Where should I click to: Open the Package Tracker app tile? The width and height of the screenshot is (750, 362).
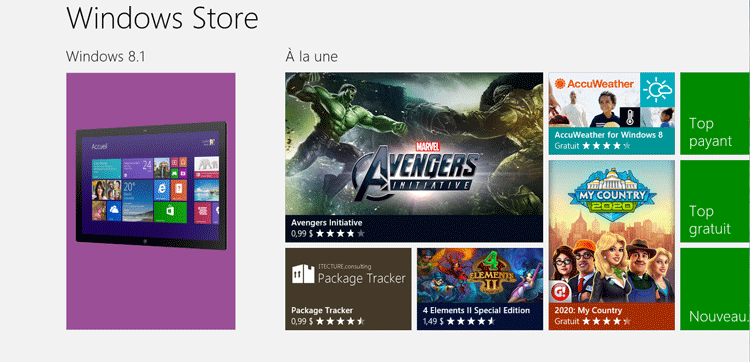tap(348, 289)
